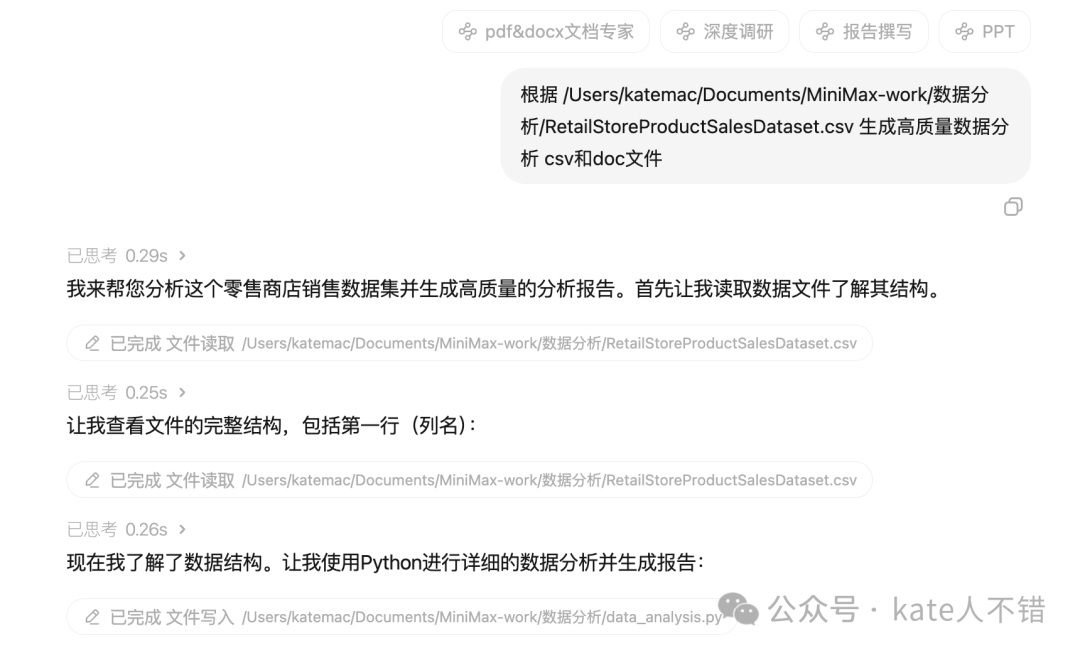Click the pdf&docx文档专家 agent icon
The width and height of the screenshot is (1080, 653).
(x=468, y=32)
